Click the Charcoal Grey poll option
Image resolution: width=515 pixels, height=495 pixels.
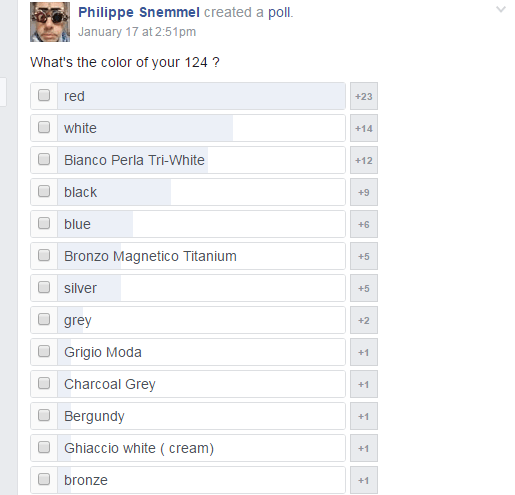tap(201, 384)
